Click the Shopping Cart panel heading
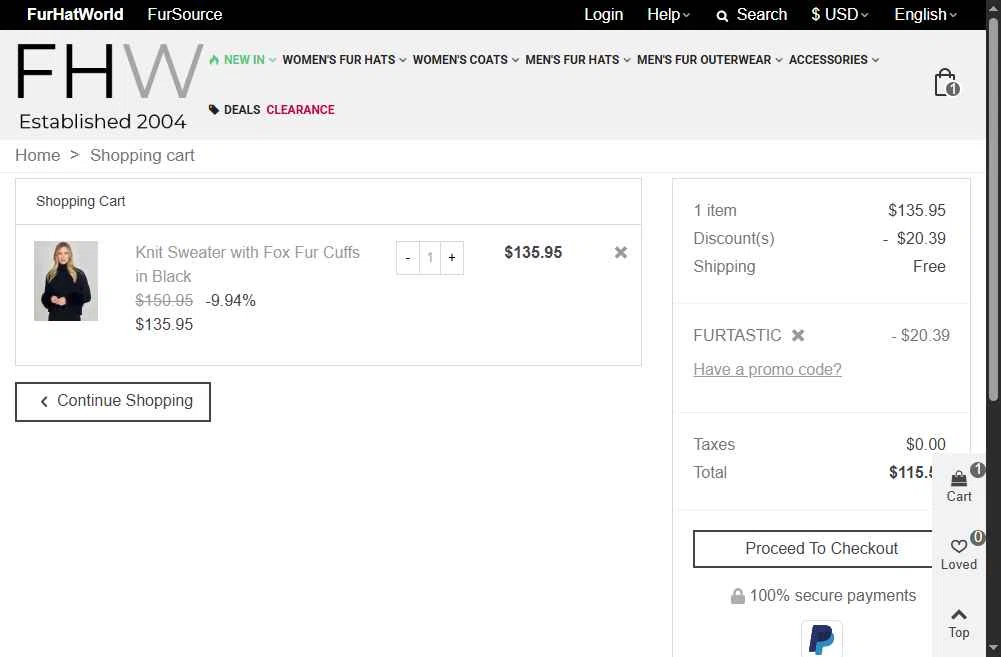The width and height of the screenshot is (1001, 657). point(80,201)
